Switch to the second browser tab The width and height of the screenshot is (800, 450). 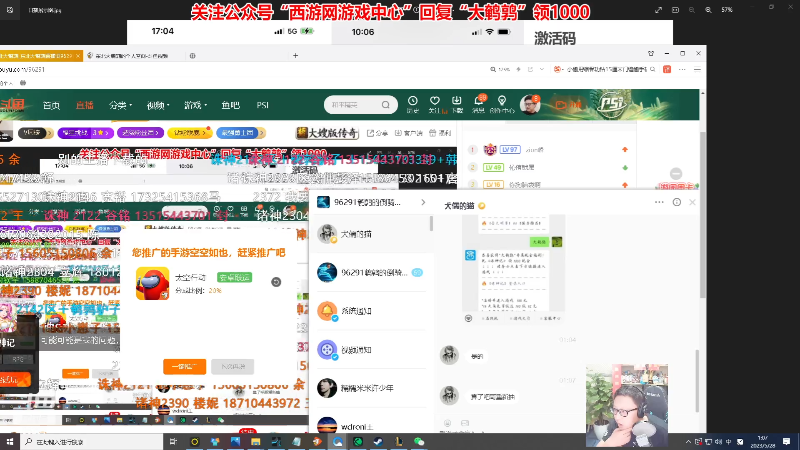(x=133, y=56)
